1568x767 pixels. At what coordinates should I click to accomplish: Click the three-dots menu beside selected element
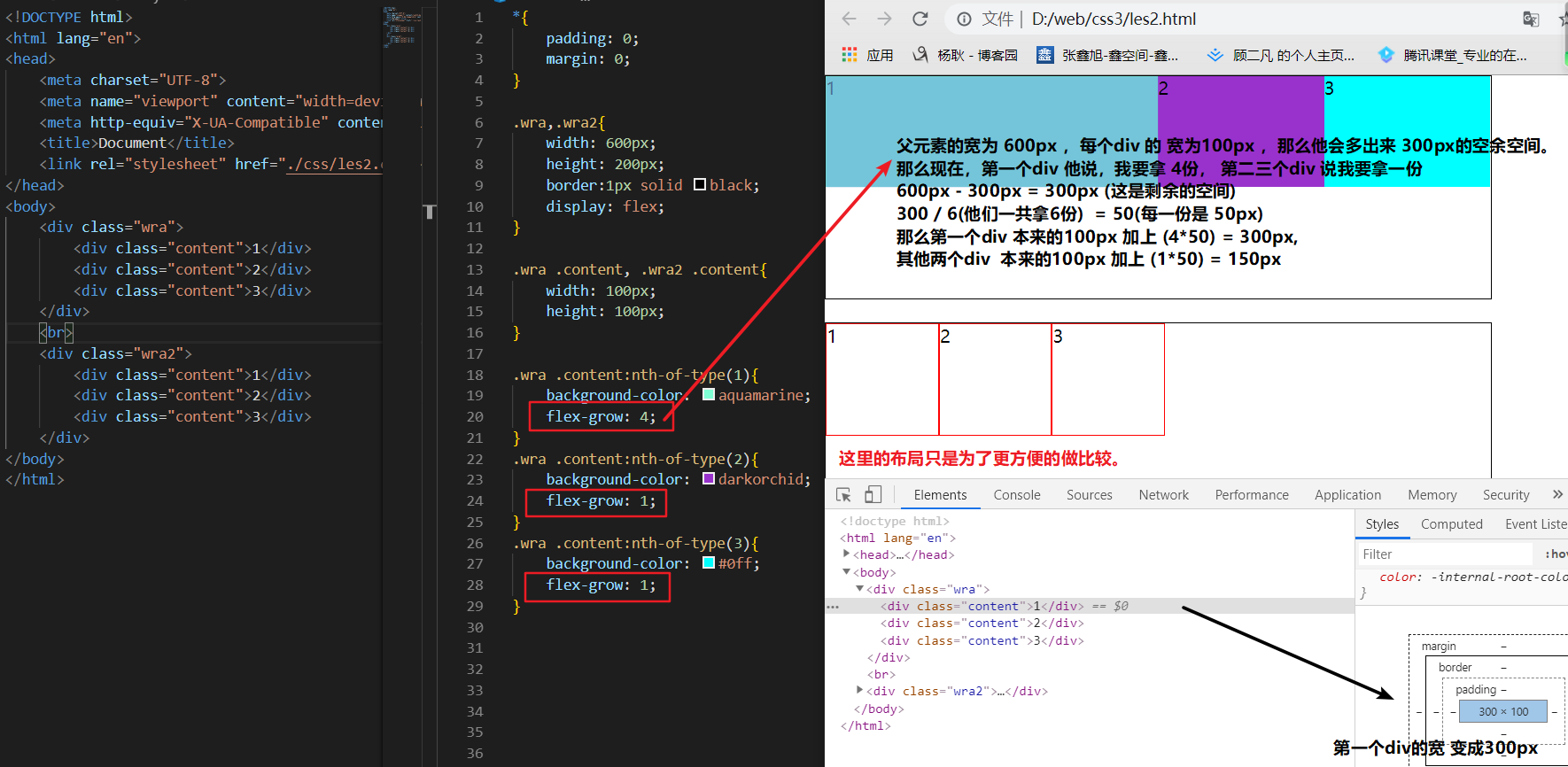click(833, 607)
